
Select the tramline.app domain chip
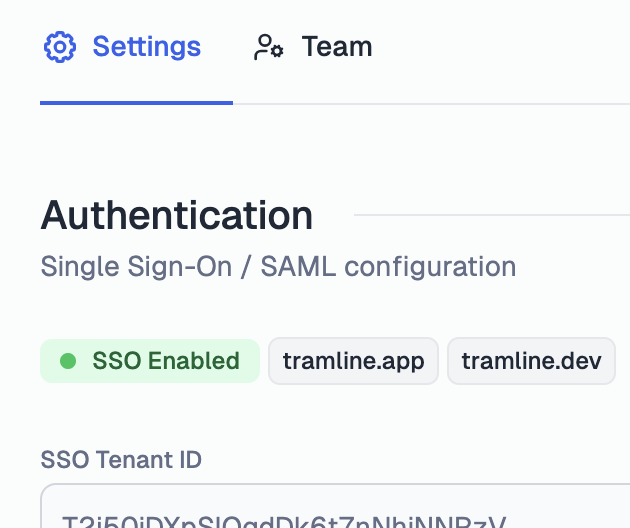coord(353,360)
